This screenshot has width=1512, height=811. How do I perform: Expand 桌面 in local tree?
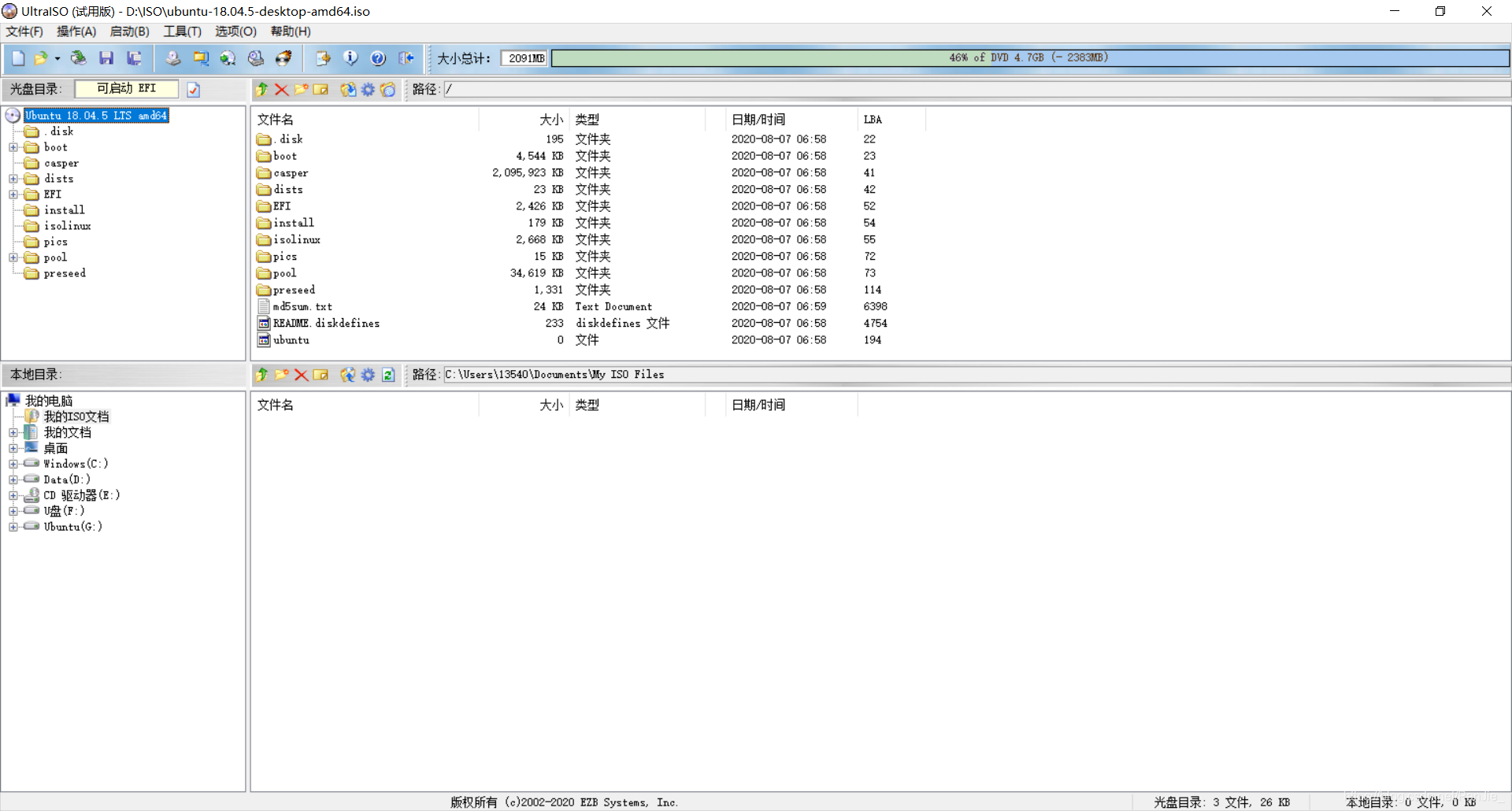[13, 448]
